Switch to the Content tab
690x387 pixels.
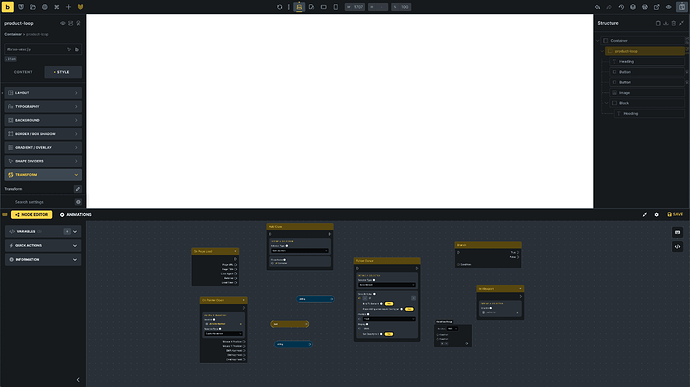point(23,72)
